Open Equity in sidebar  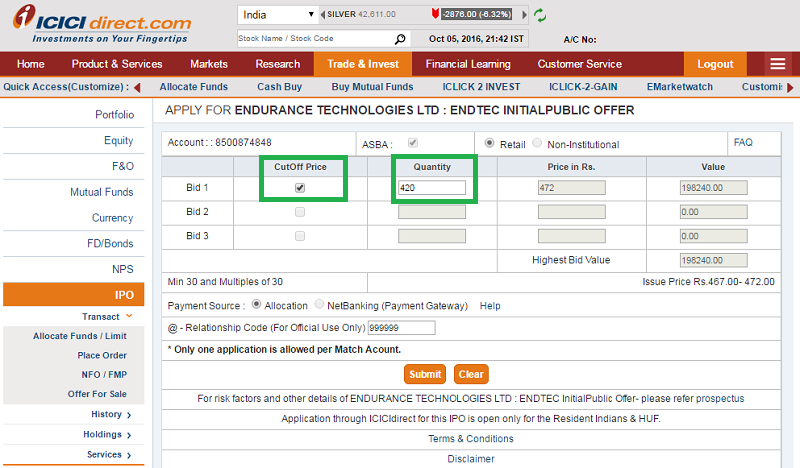pos(118,140)
